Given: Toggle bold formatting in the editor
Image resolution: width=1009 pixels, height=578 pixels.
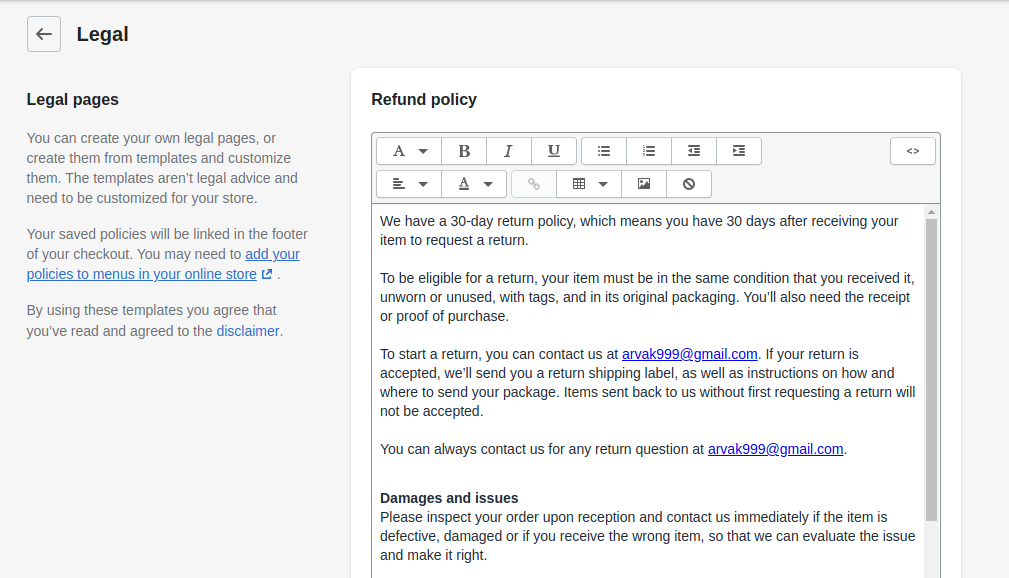Looking at the screenshot, I should click(464, 151).
